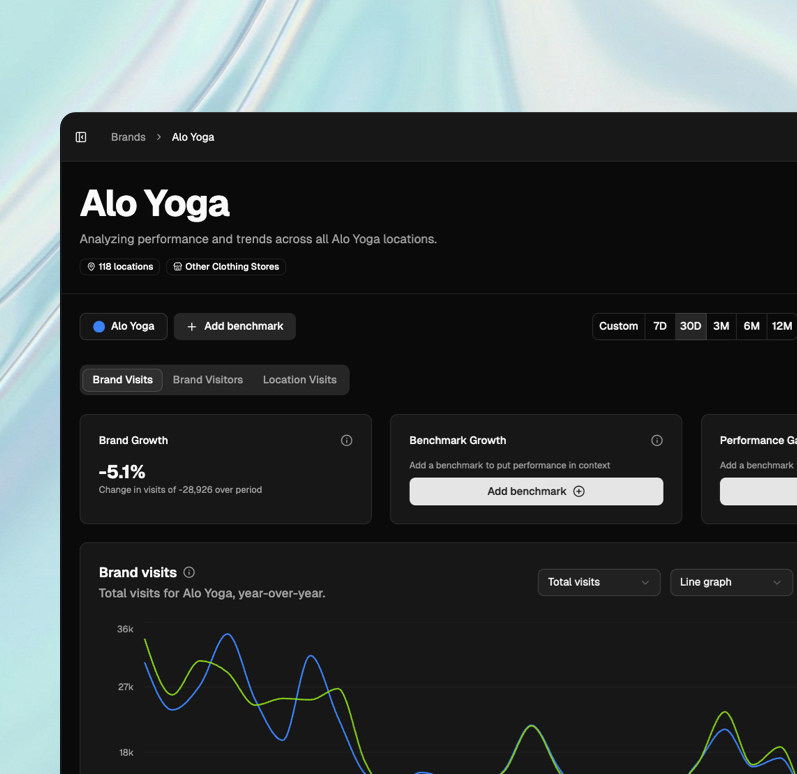Switch to the Location Visits tab
The image size is (797, 774).
pyautogui.click(x=299, y=380)
